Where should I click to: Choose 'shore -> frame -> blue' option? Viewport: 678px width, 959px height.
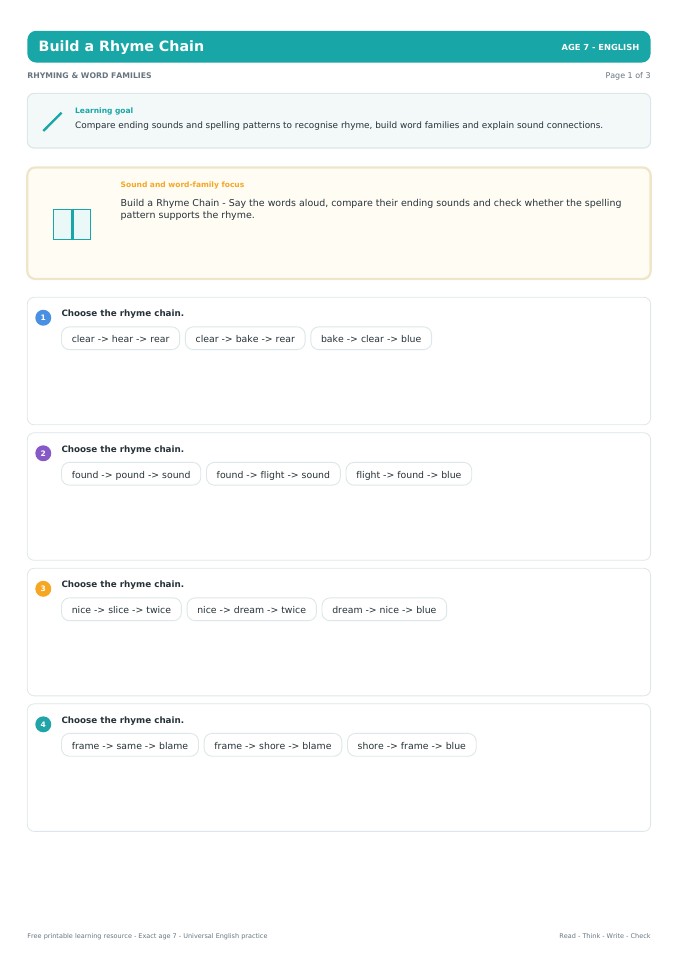411,745
